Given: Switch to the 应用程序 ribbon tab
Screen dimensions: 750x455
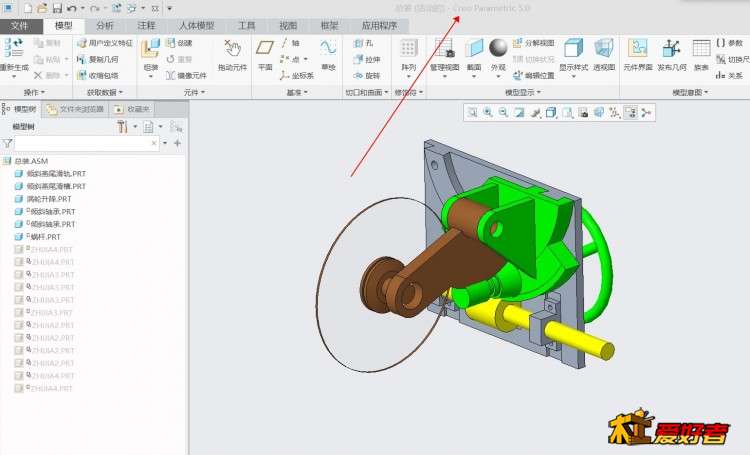Looking at the screenshot, I should (379, 26).
